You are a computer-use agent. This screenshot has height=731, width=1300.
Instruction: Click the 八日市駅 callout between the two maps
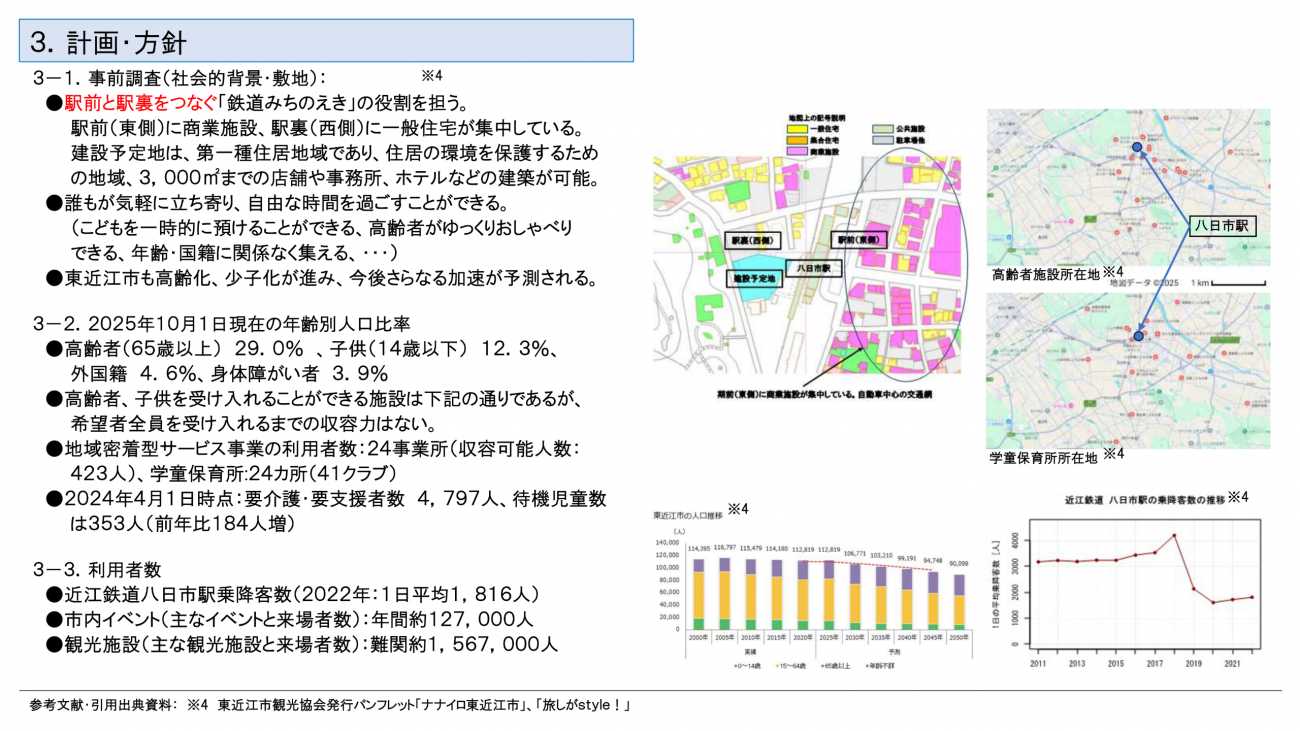tap(1222, 226)
